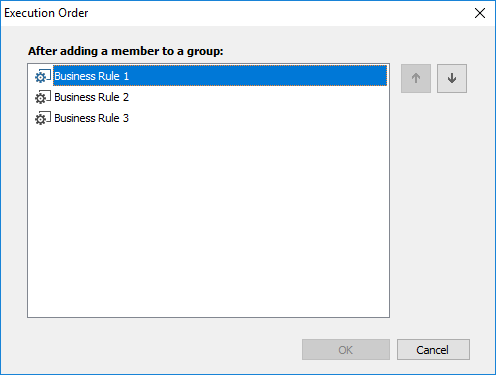Click the move up arrow button

(416, 78)
